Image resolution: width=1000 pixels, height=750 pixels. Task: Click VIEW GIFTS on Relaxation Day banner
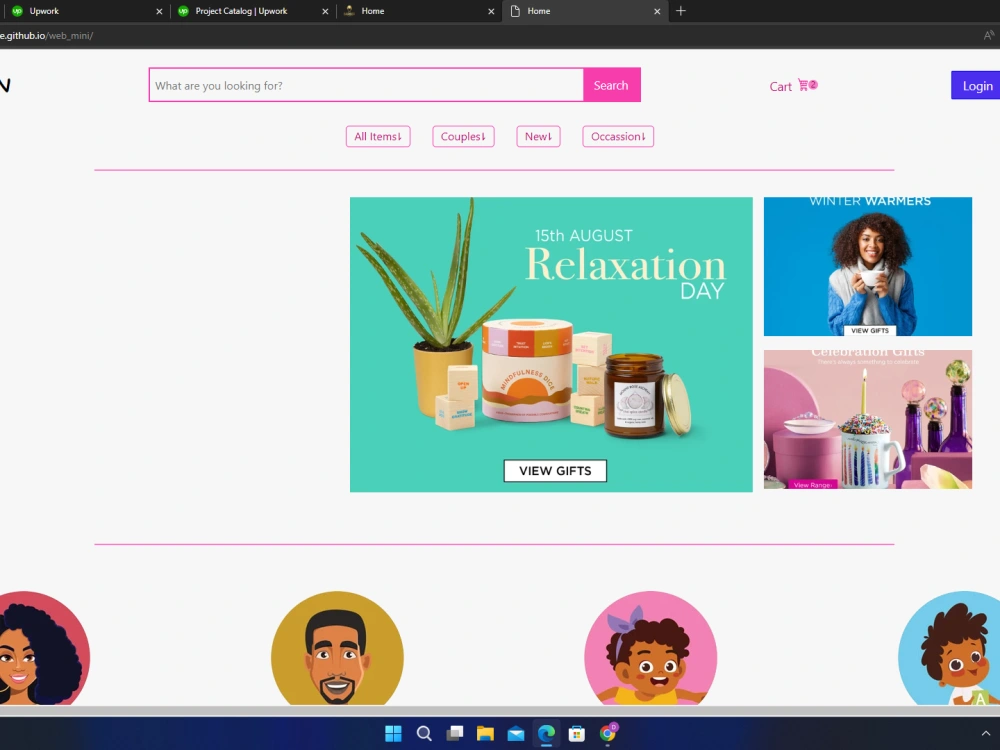click(555, 471)
